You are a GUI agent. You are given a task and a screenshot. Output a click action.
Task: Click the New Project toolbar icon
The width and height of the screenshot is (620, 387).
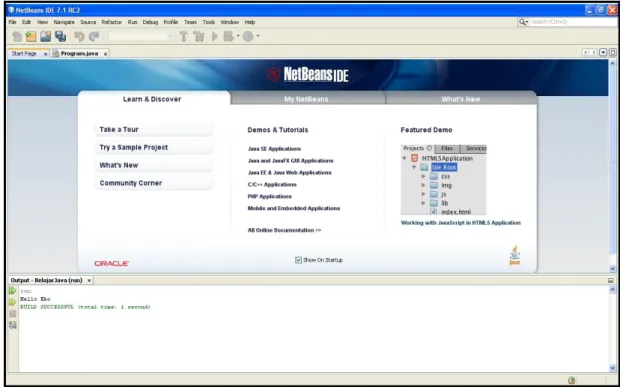point(31,36)
